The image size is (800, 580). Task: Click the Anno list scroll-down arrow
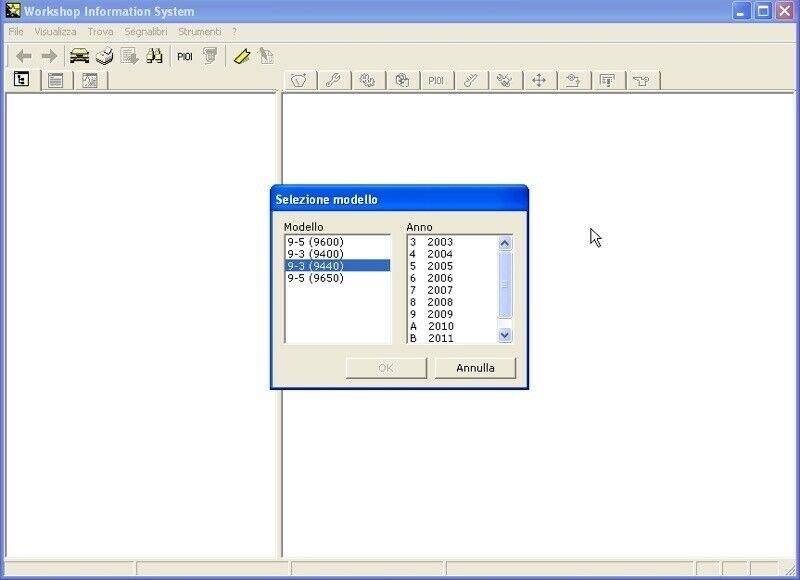(x=505, y=335)
